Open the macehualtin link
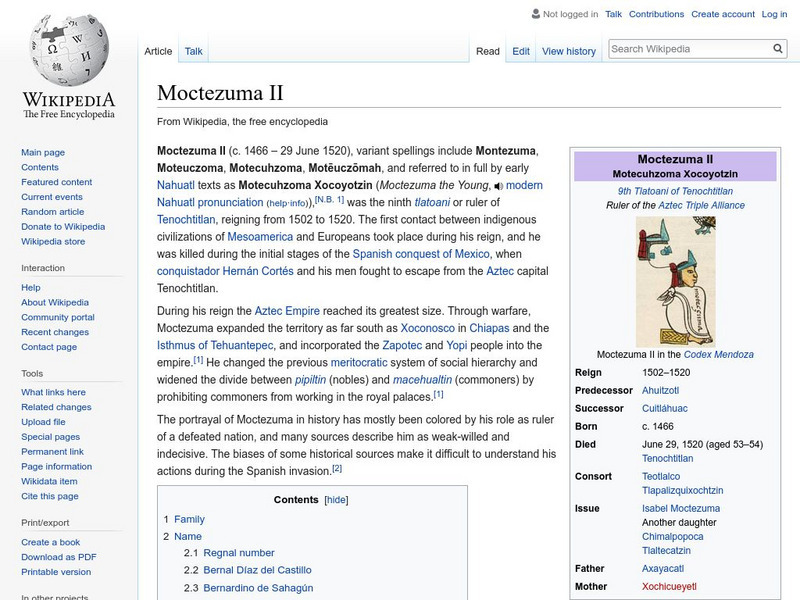Screen dimensions: 800x600 tap(422, 380)
